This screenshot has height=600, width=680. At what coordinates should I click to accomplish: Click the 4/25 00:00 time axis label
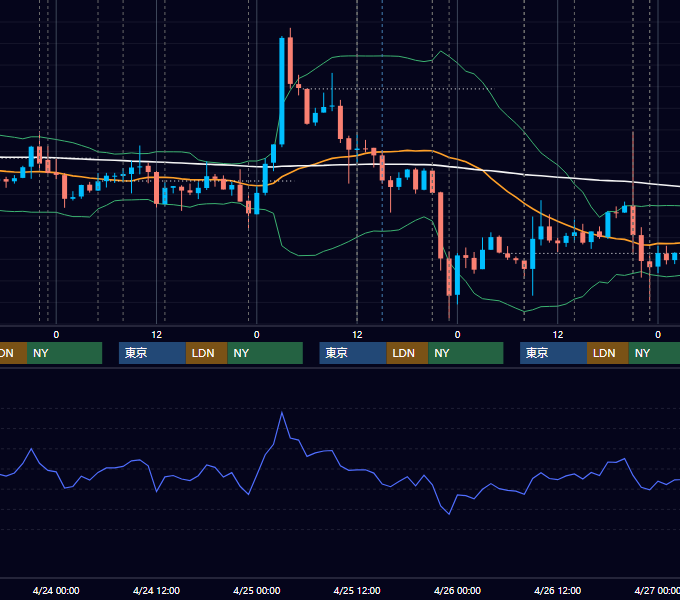(x=256, y=590)
